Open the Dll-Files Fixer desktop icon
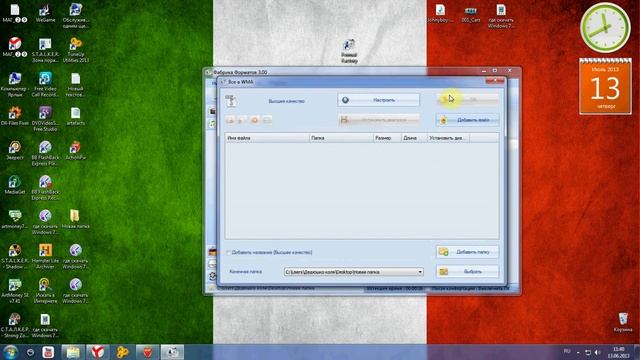 (15, 116)
